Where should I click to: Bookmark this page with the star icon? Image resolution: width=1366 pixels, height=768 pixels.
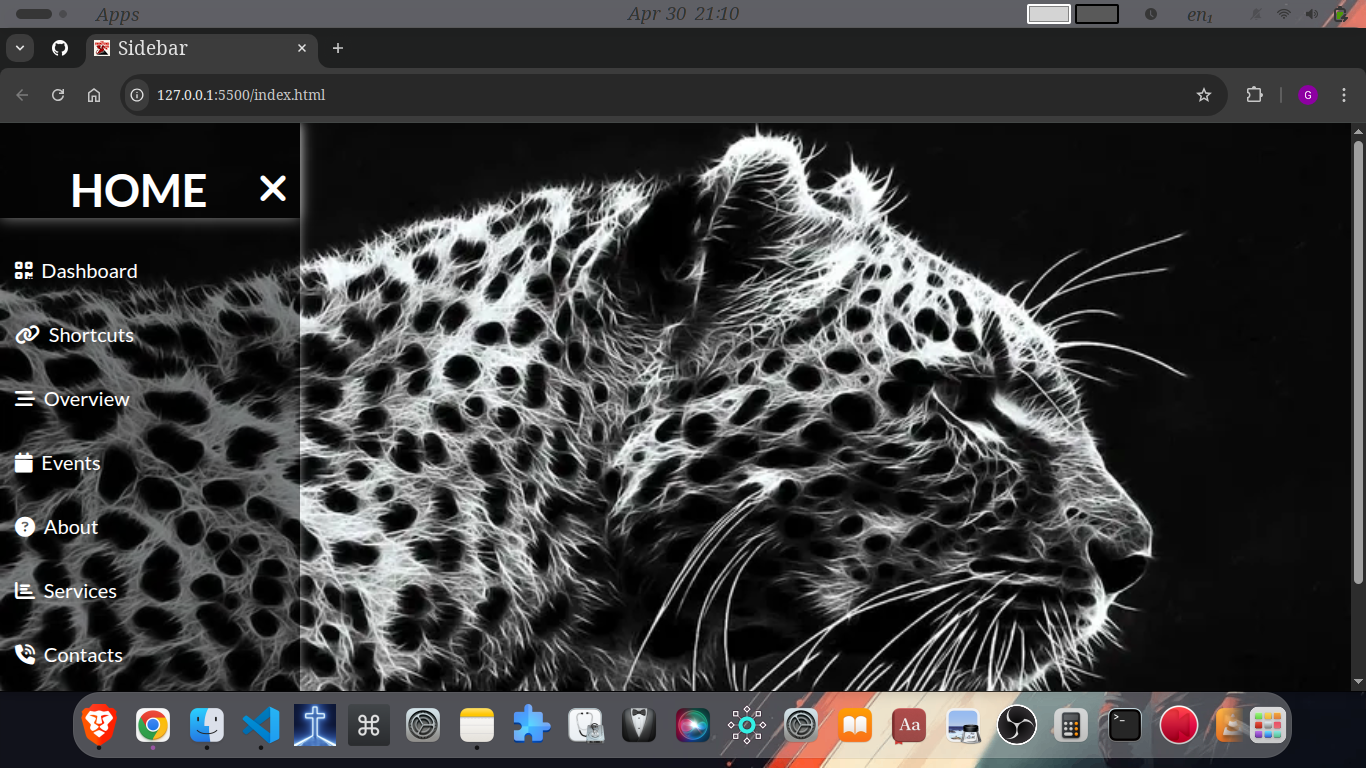1204,95
